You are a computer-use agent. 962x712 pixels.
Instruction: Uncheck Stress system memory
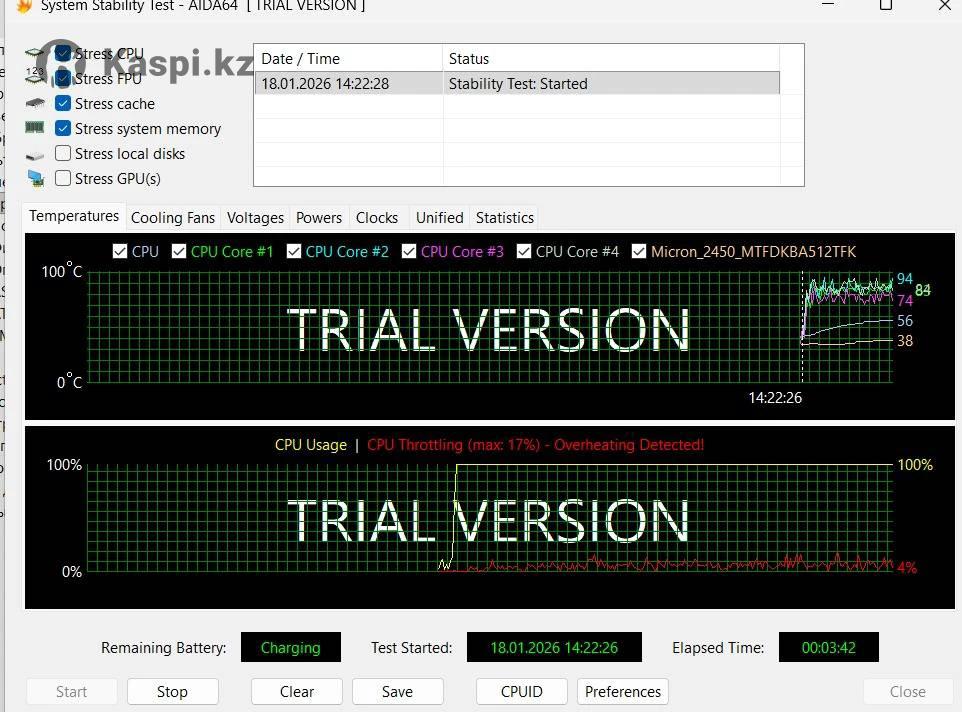point(63,129)
